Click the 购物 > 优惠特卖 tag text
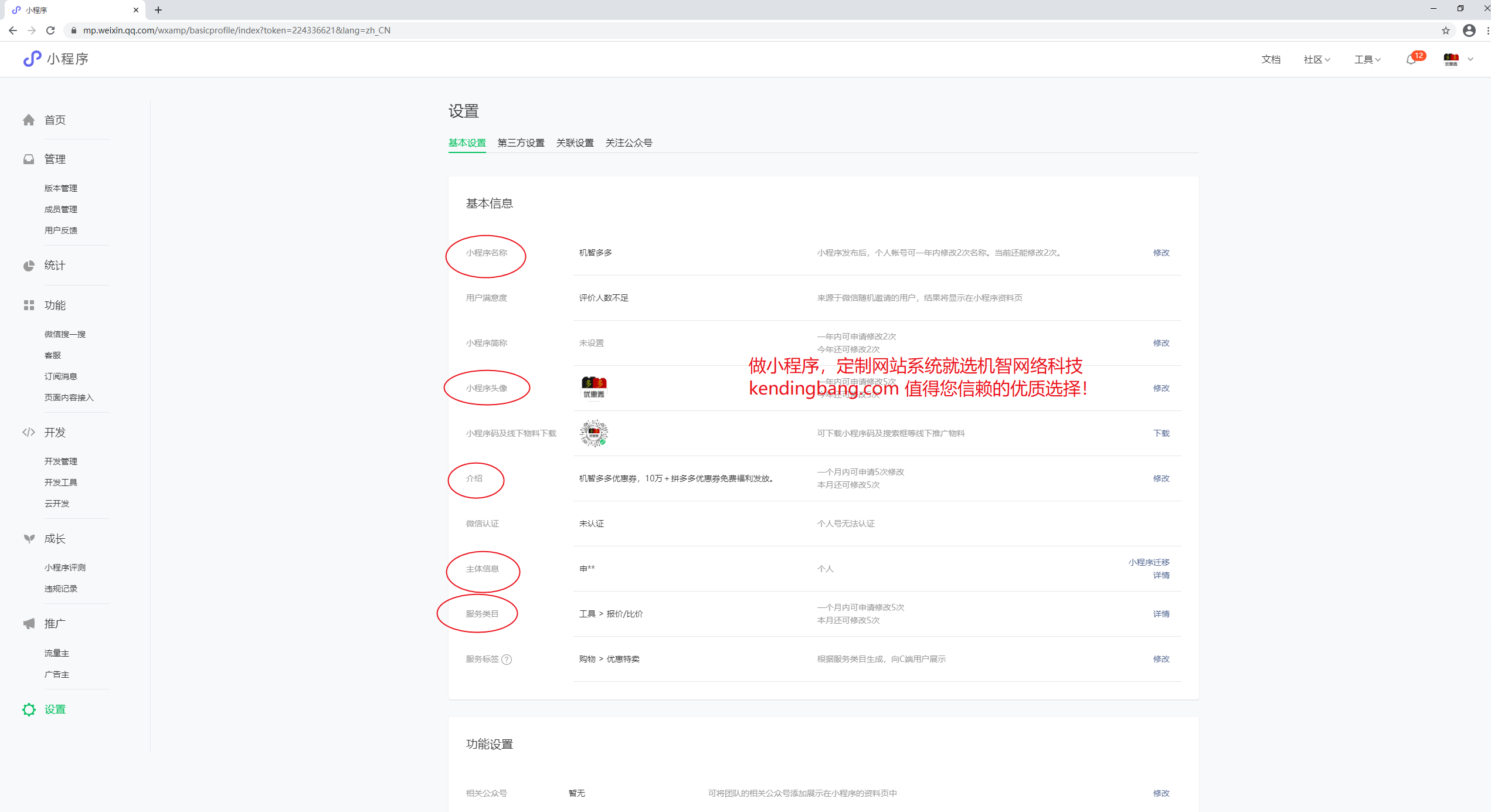The image size is (1491, 812). point(609,659)
